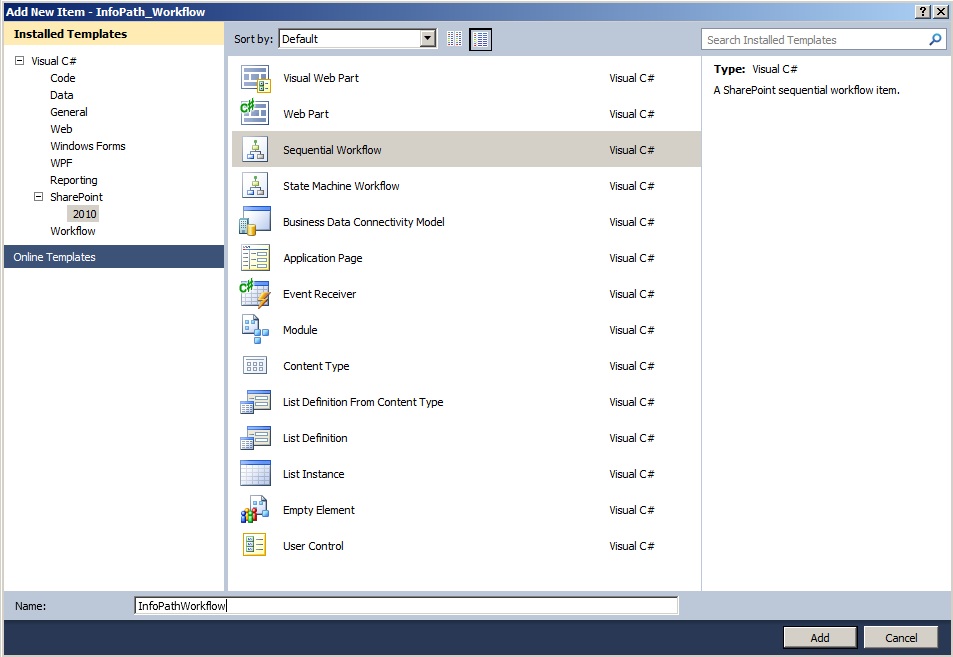Viewport: 953px width, 657px height.
Task: Select the Visual C# category label
Action: (53, 61)
